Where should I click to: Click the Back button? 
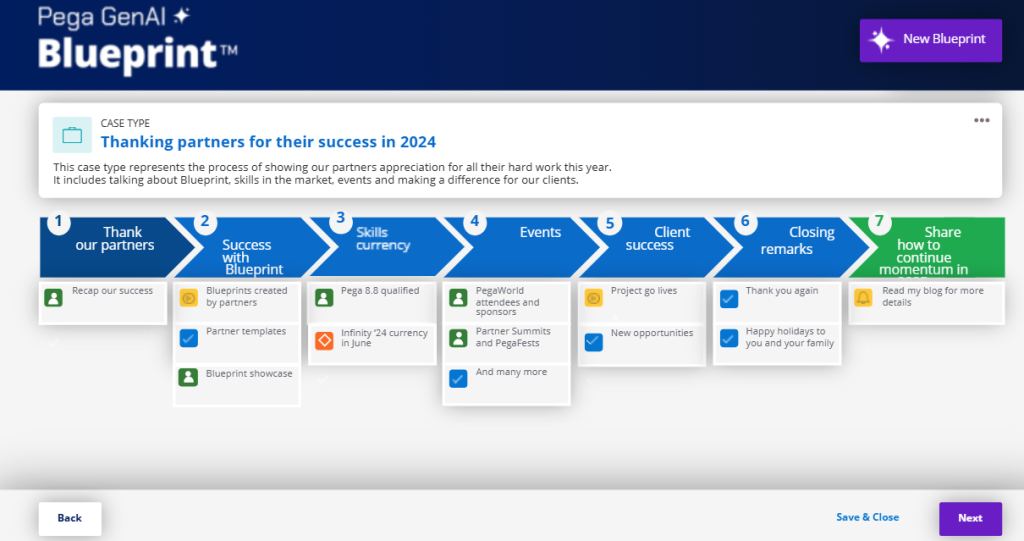(x=70, y=518)
